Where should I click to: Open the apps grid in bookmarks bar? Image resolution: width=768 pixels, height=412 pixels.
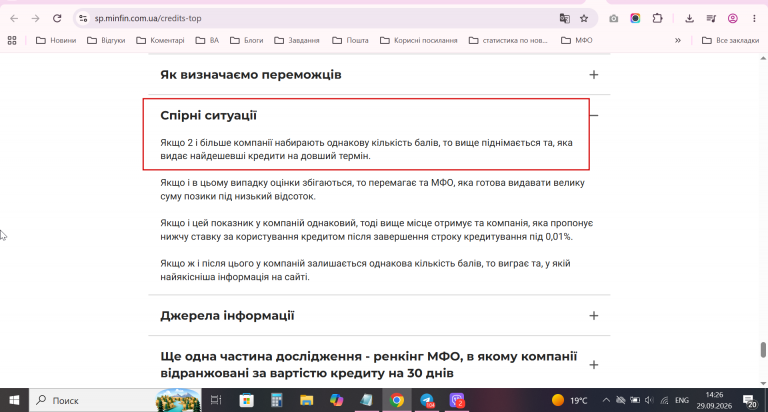tap(12, 40)
